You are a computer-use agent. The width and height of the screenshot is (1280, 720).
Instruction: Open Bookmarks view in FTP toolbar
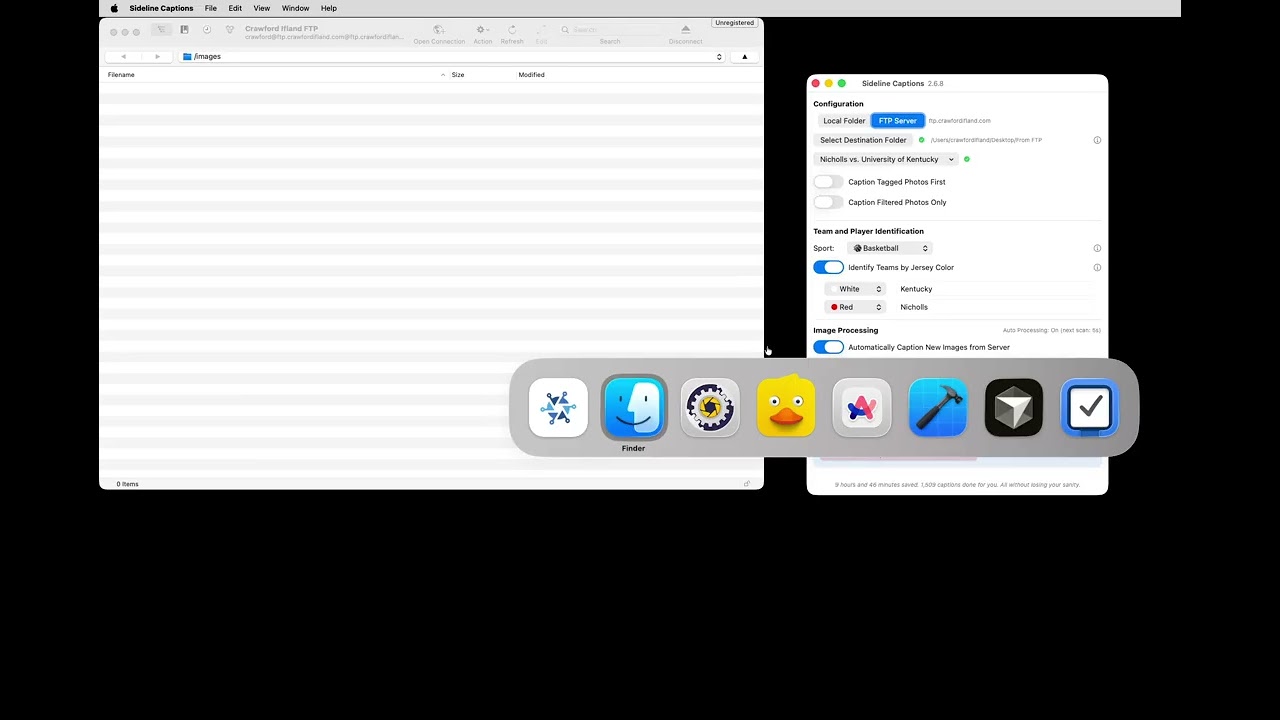click(x=184, y=30)
